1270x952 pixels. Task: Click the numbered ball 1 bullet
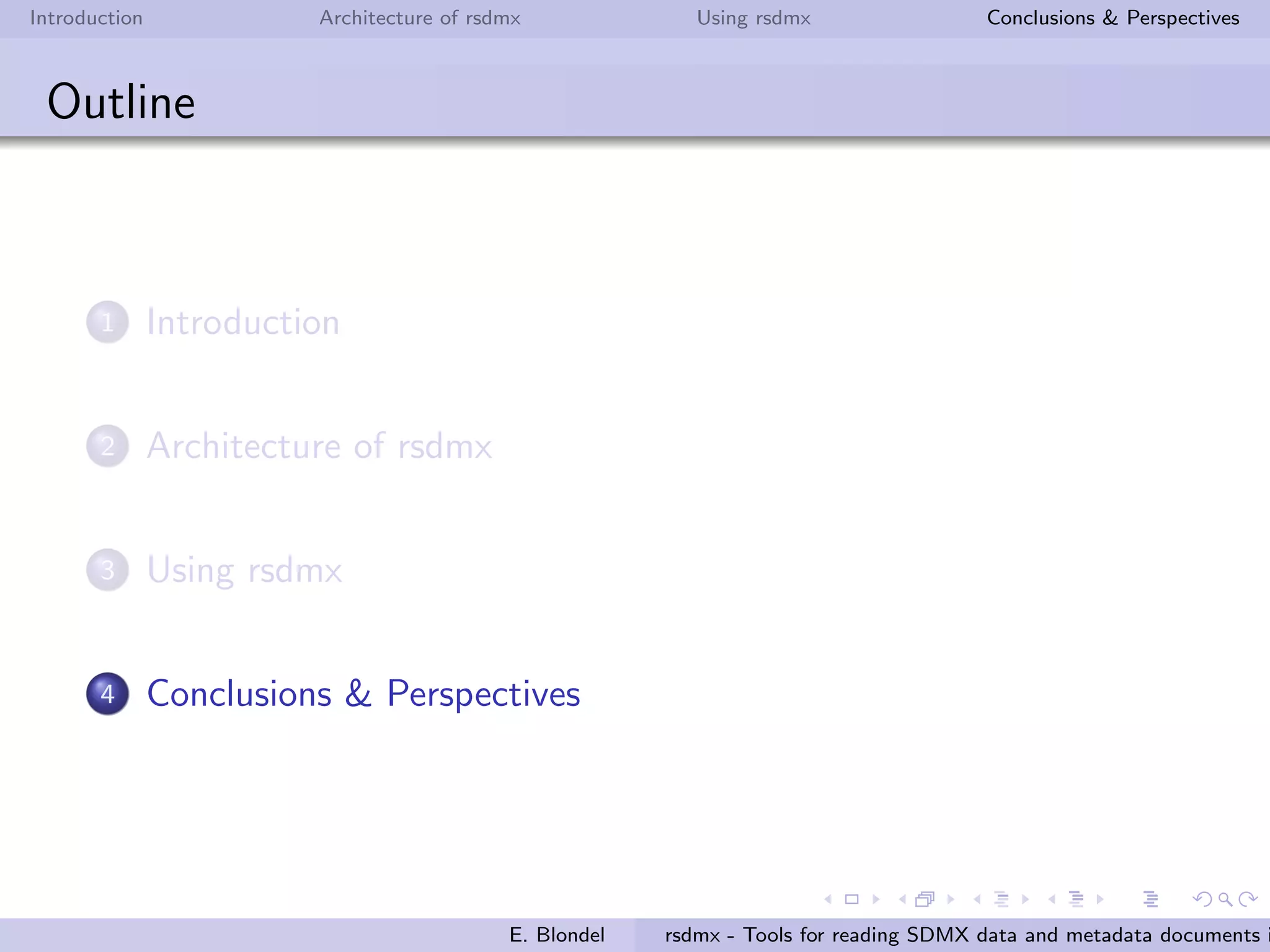pos(107,322)
